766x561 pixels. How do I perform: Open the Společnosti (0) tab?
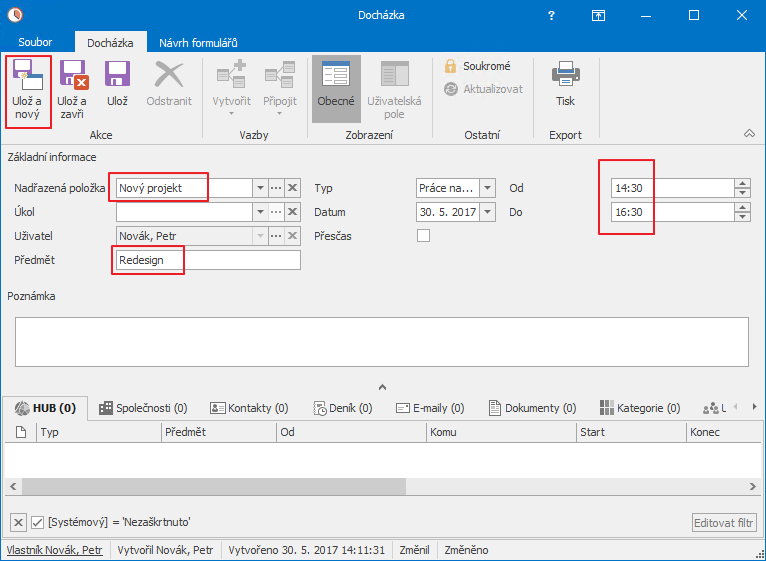143,408
